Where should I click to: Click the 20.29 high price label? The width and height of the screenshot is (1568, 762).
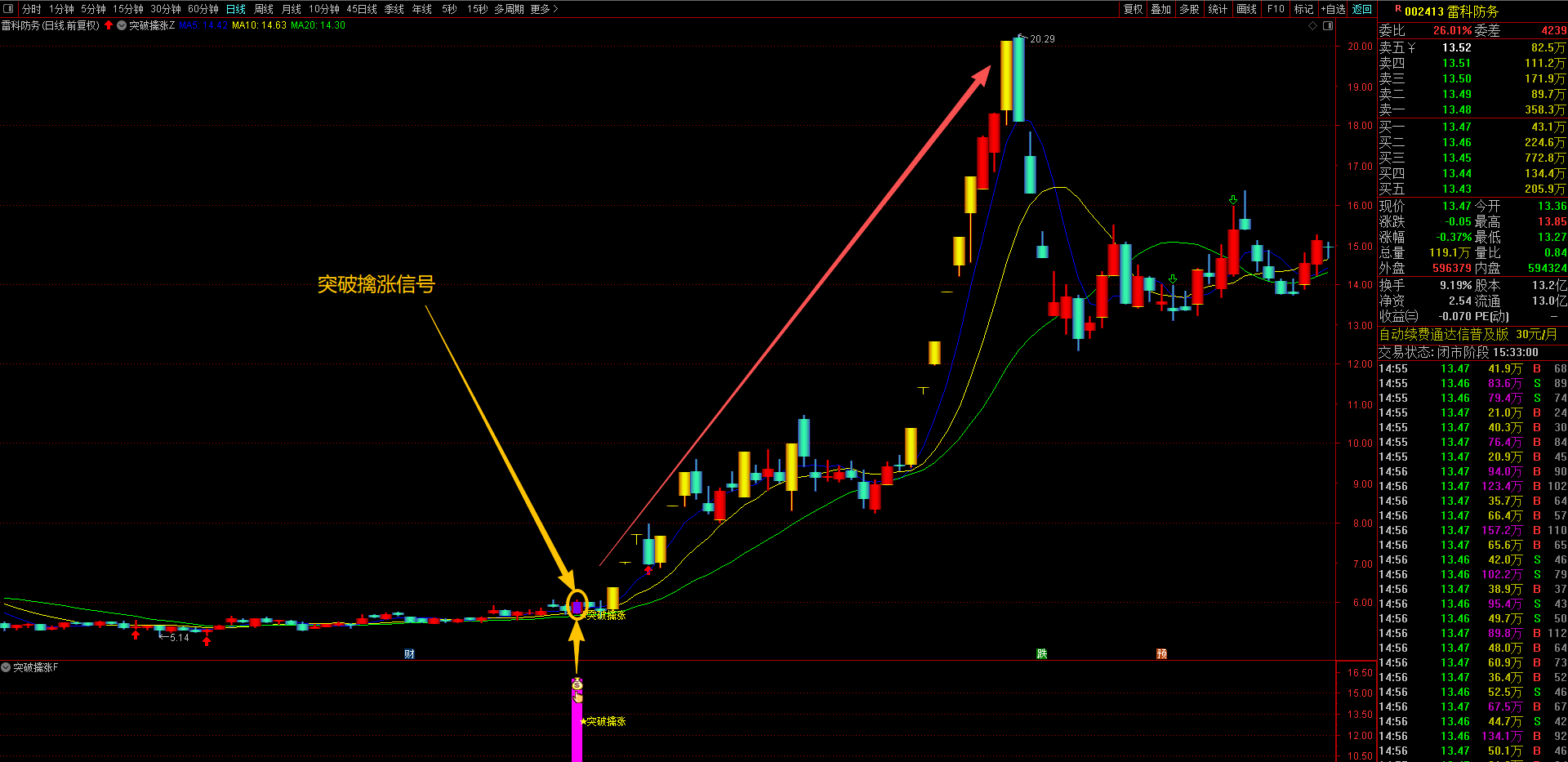[1042, 38]
